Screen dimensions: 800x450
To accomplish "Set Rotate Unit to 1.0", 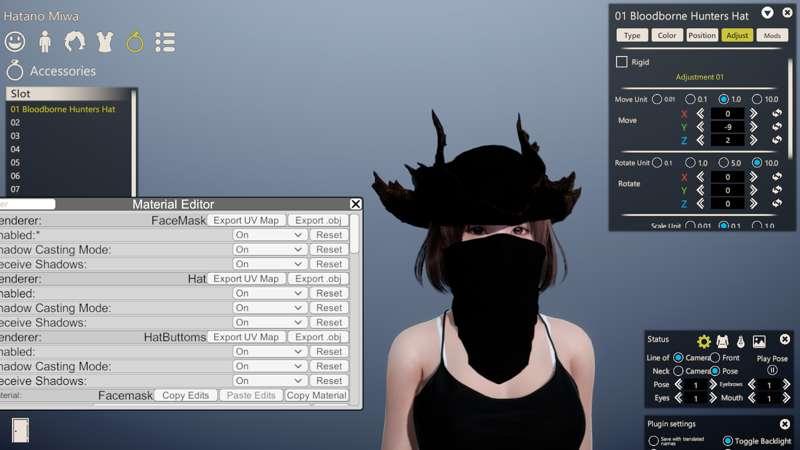I will (690, 162).
